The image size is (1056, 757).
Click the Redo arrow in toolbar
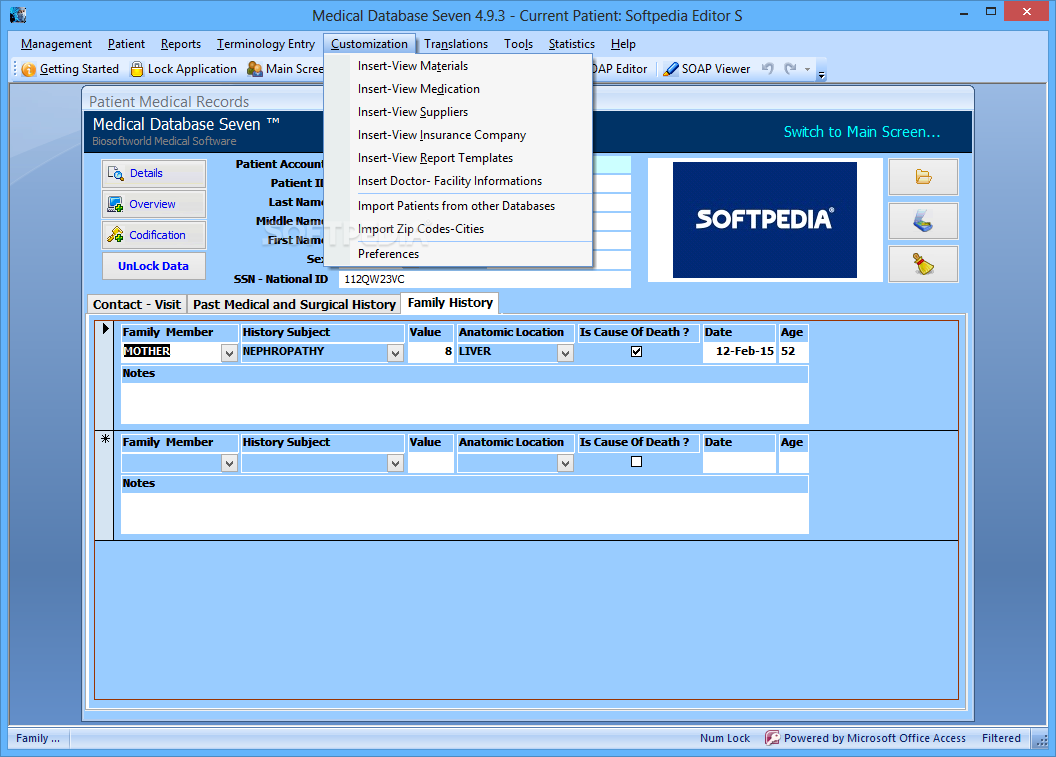[791, 68]
